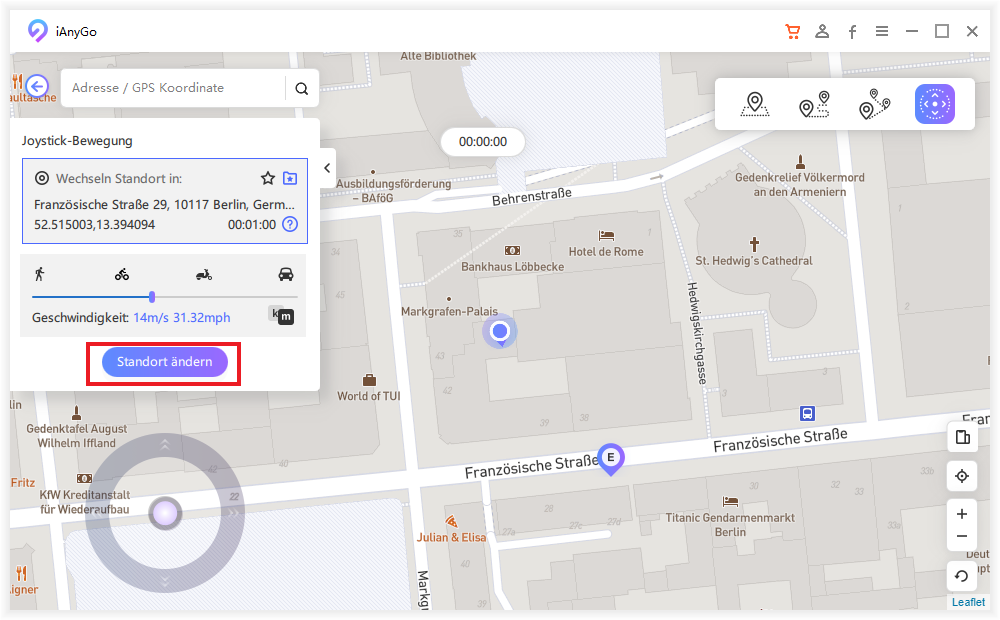
Task: Zoom in the map
Action: point(962,514)
